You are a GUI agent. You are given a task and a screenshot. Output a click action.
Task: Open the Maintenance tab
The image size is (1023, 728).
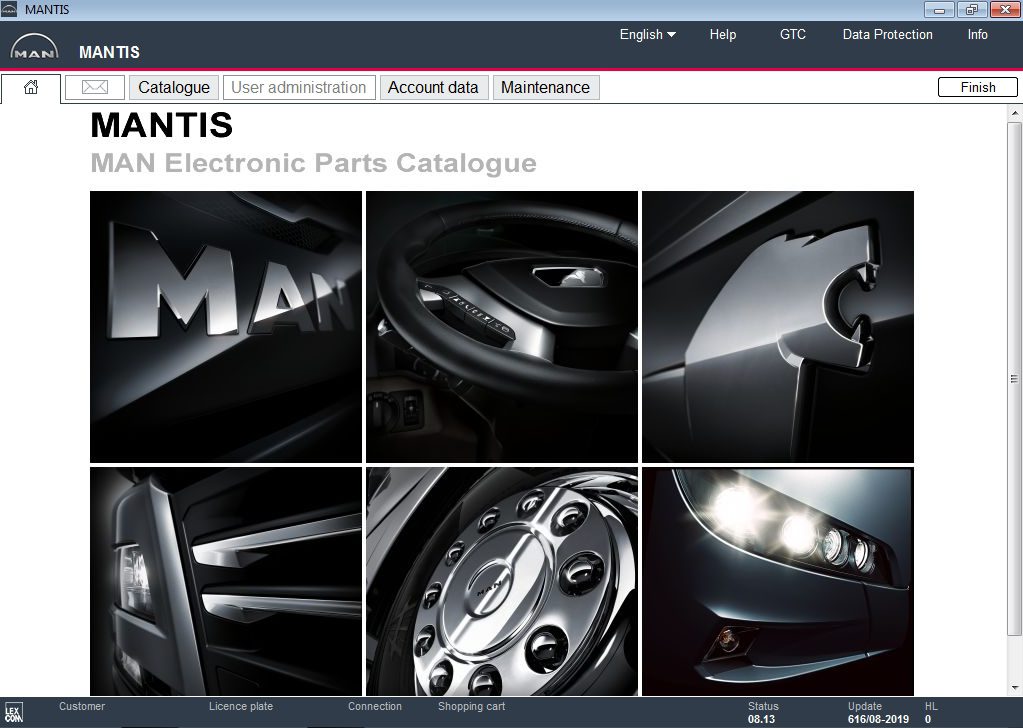click(545, 87)
